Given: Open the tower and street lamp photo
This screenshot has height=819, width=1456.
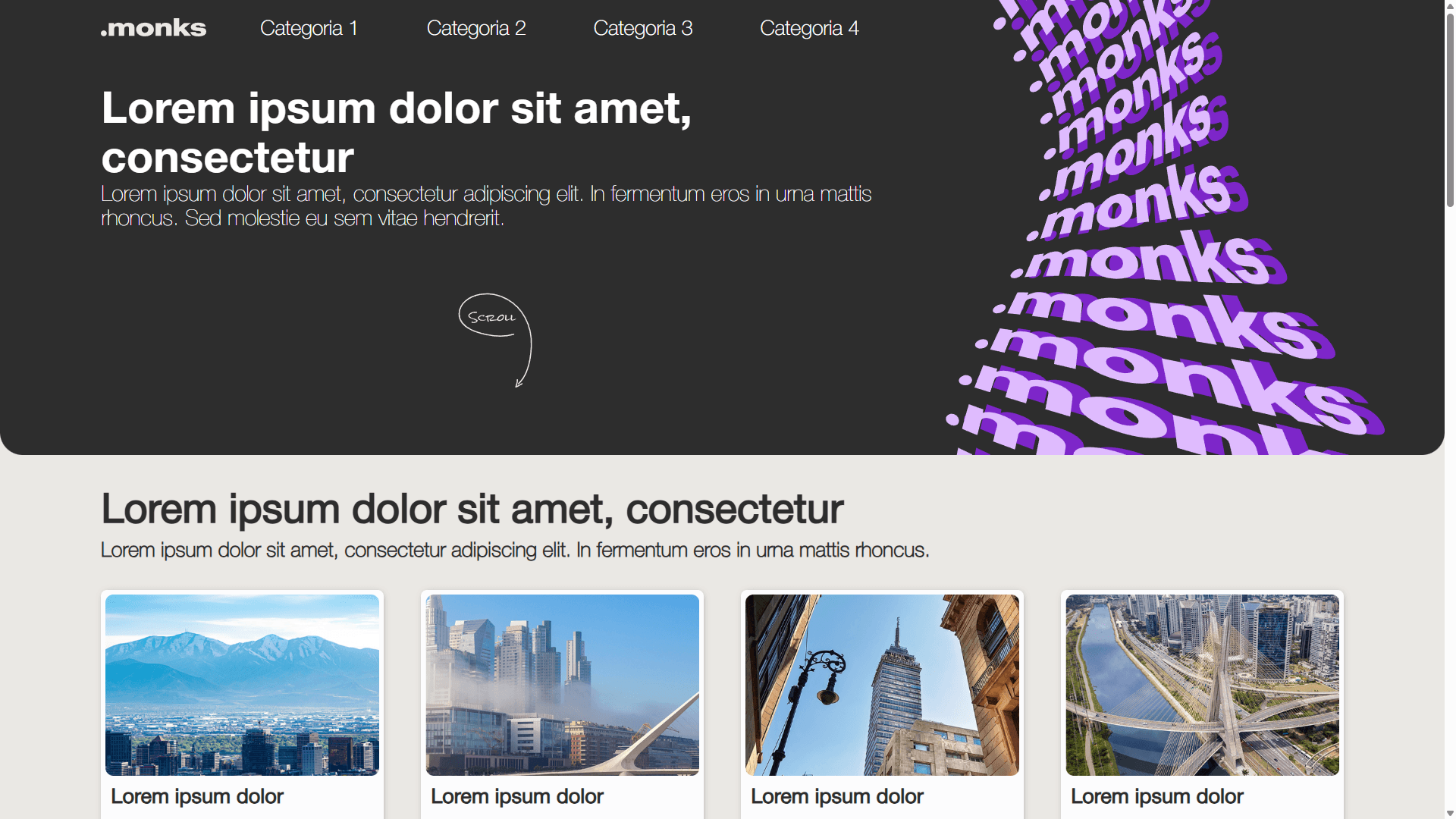Looking at the screenshot, I should click(x=882, y=684).
